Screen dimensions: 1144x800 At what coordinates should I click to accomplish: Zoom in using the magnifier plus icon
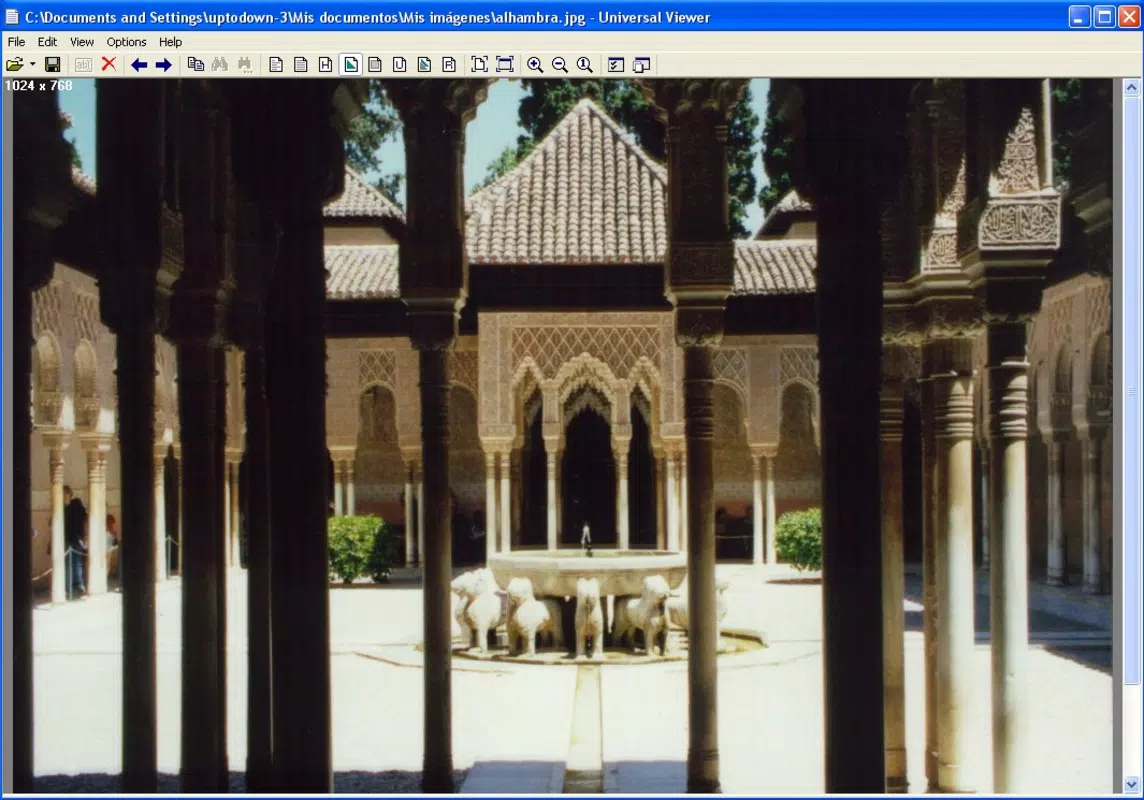(535, 65)
